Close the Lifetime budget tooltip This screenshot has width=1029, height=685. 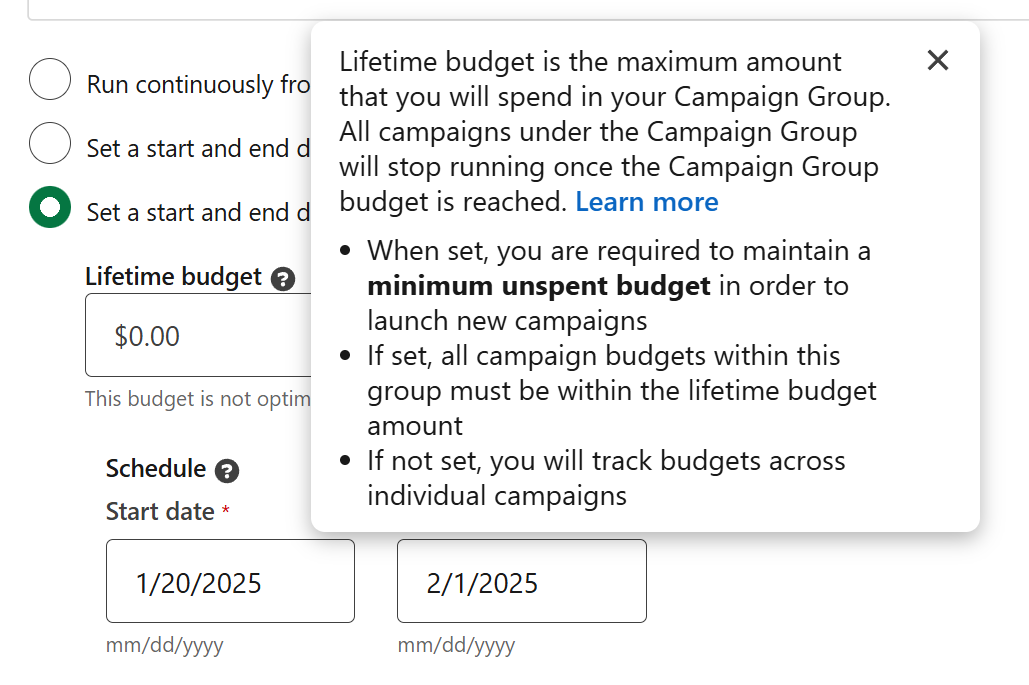[x=938, y=60]
